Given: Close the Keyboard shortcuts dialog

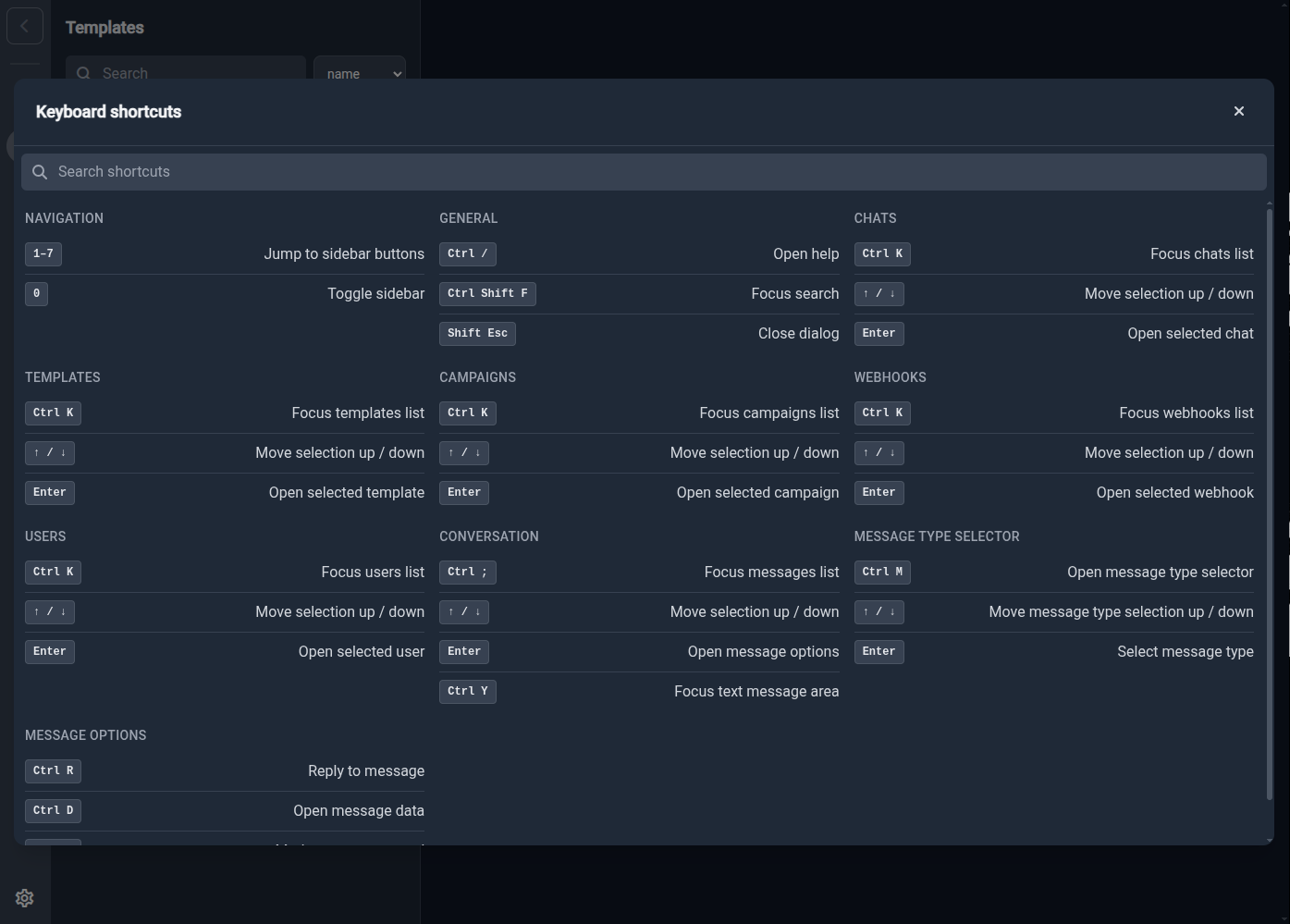Looking at the screenshot, I should [x=1239, y=111].
